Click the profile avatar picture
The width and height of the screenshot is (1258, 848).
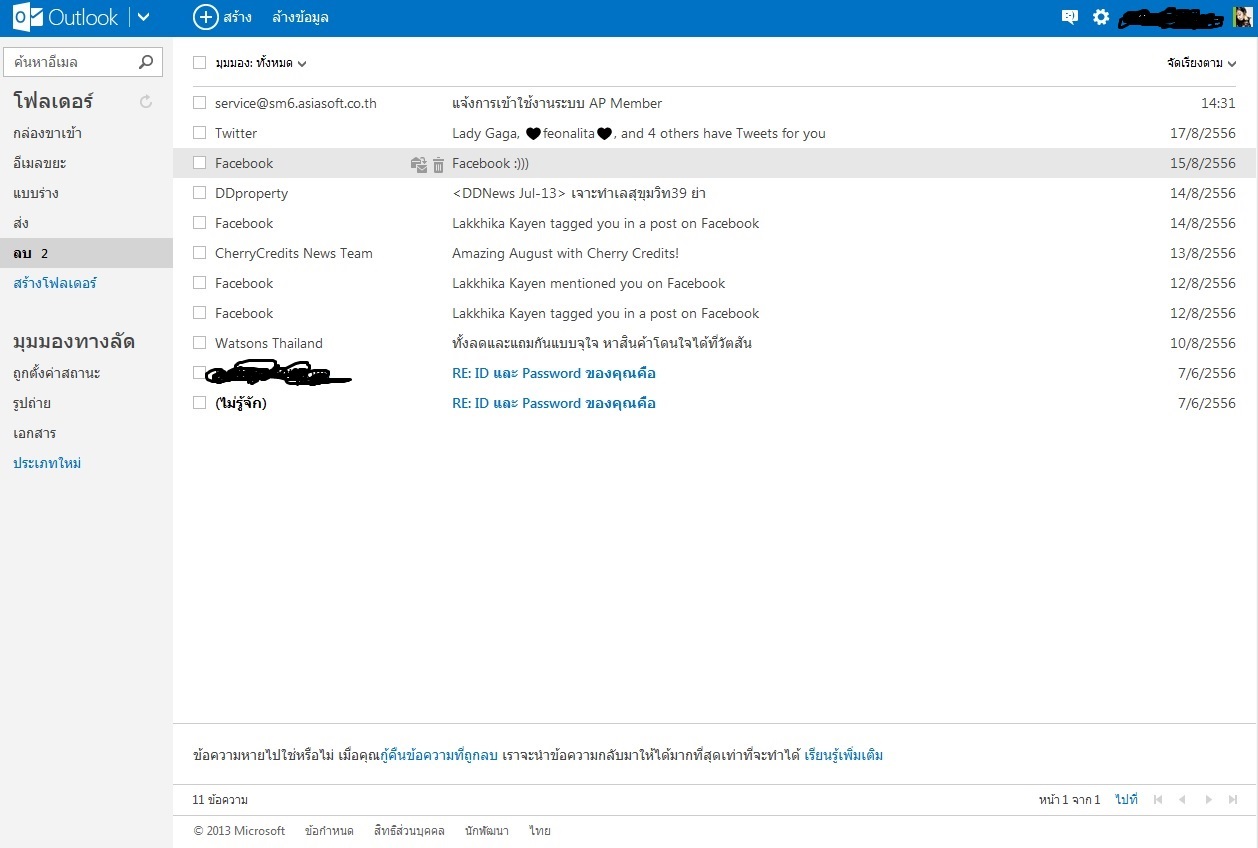coord(1242,17)
